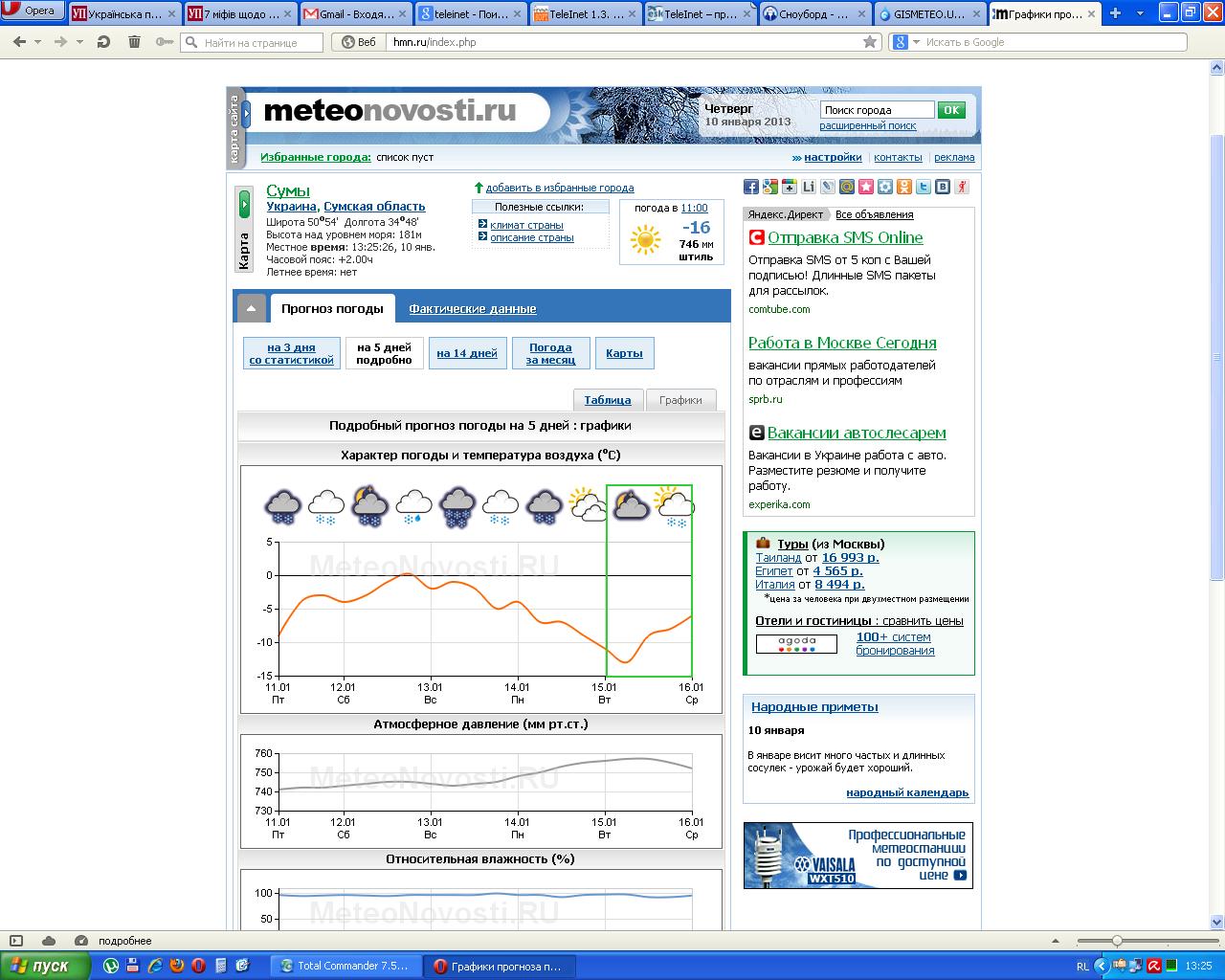Select the Таблица view tab
This screenshot has width=1225, height=980.
607,400
